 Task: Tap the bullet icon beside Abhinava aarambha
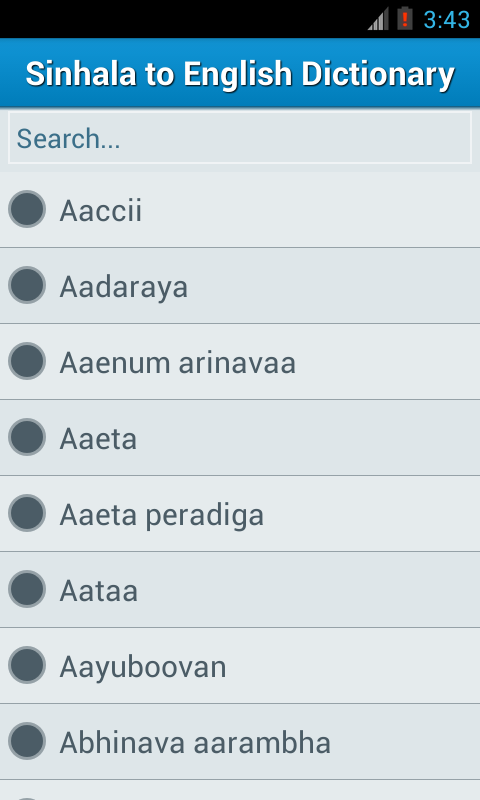tap(27, 741)
